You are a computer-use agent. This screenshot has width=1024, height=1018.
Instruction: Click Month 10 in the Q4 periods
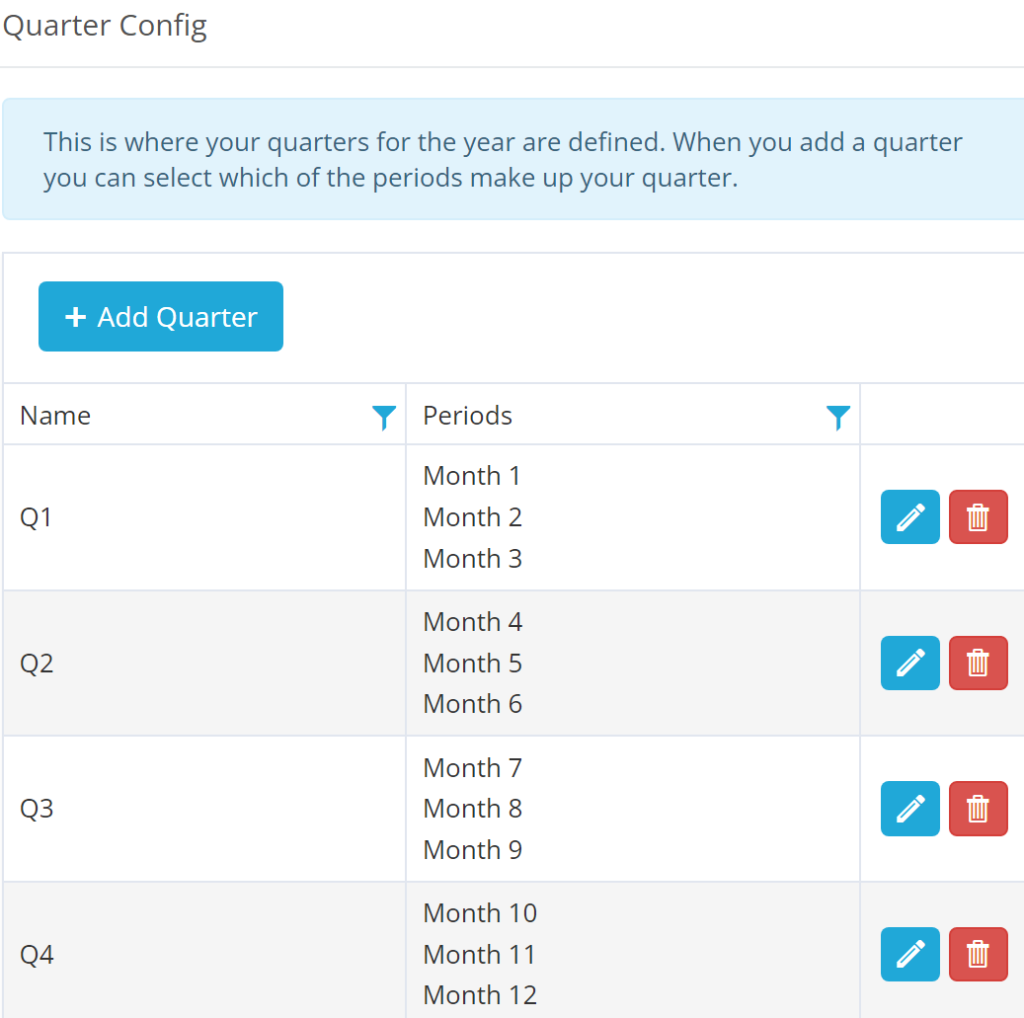[x=480, y=913]
